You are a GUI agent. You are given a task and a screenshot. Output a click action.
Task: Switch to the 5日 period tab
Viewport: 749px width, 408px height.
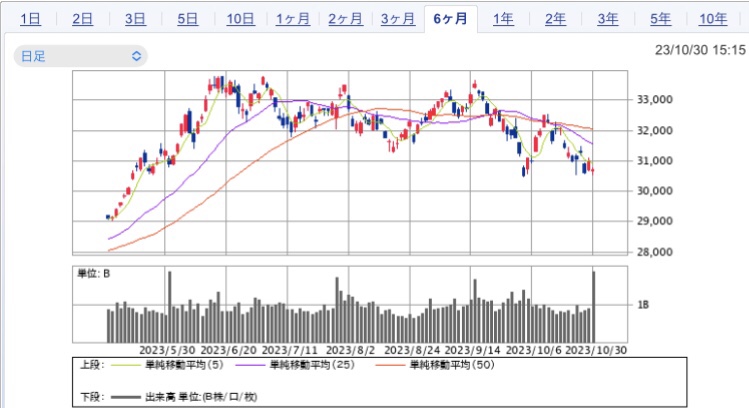click(x=188, y=19)
